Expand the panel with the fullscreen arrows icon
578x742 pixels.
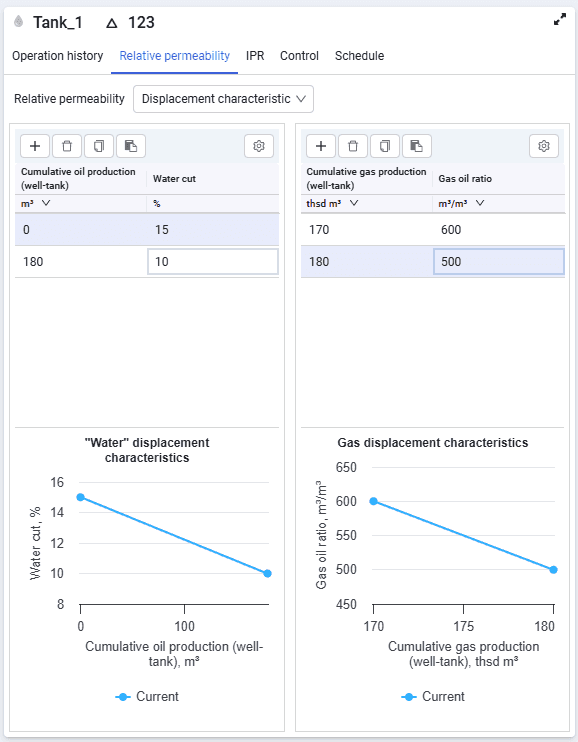560,20
